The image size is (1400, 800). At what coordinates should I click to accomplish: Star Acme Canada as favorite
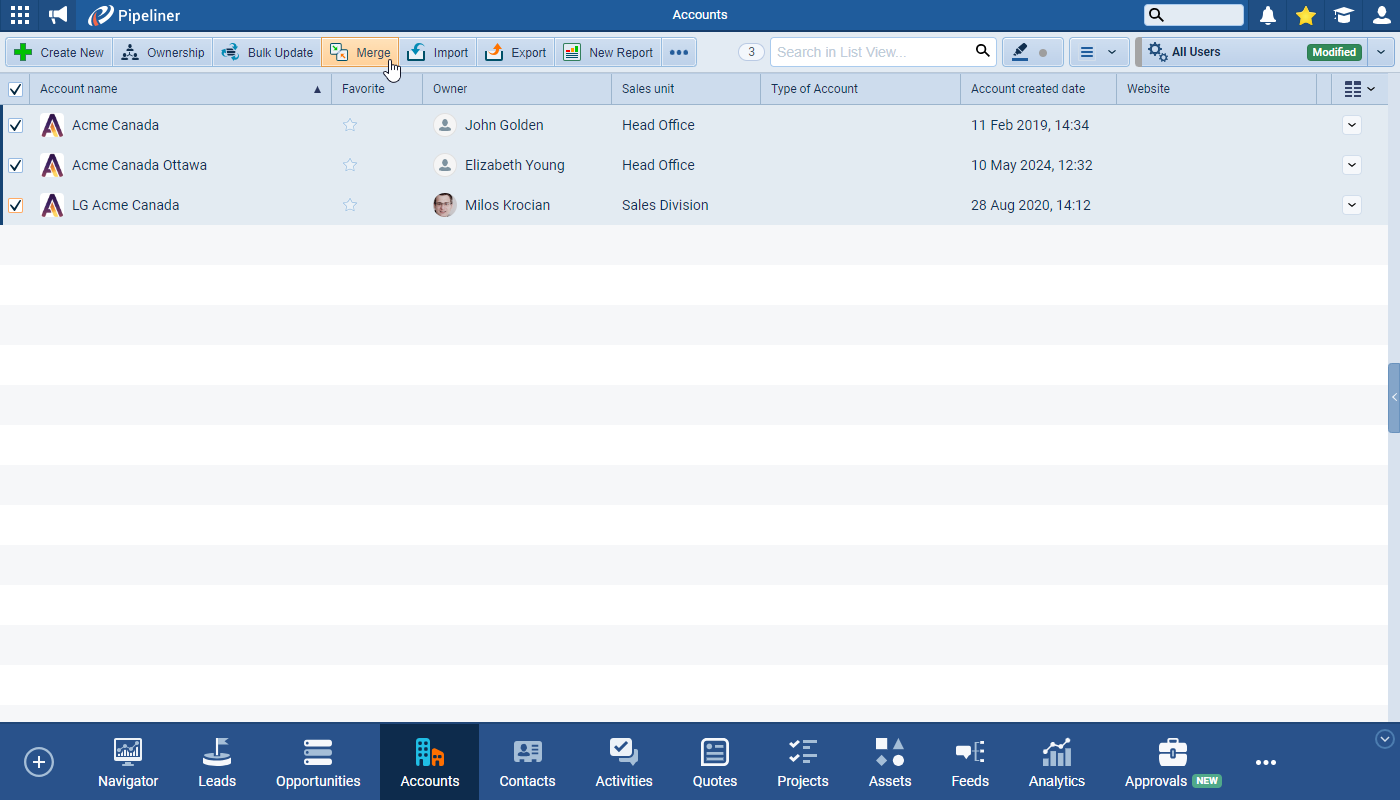pos(350,125)
